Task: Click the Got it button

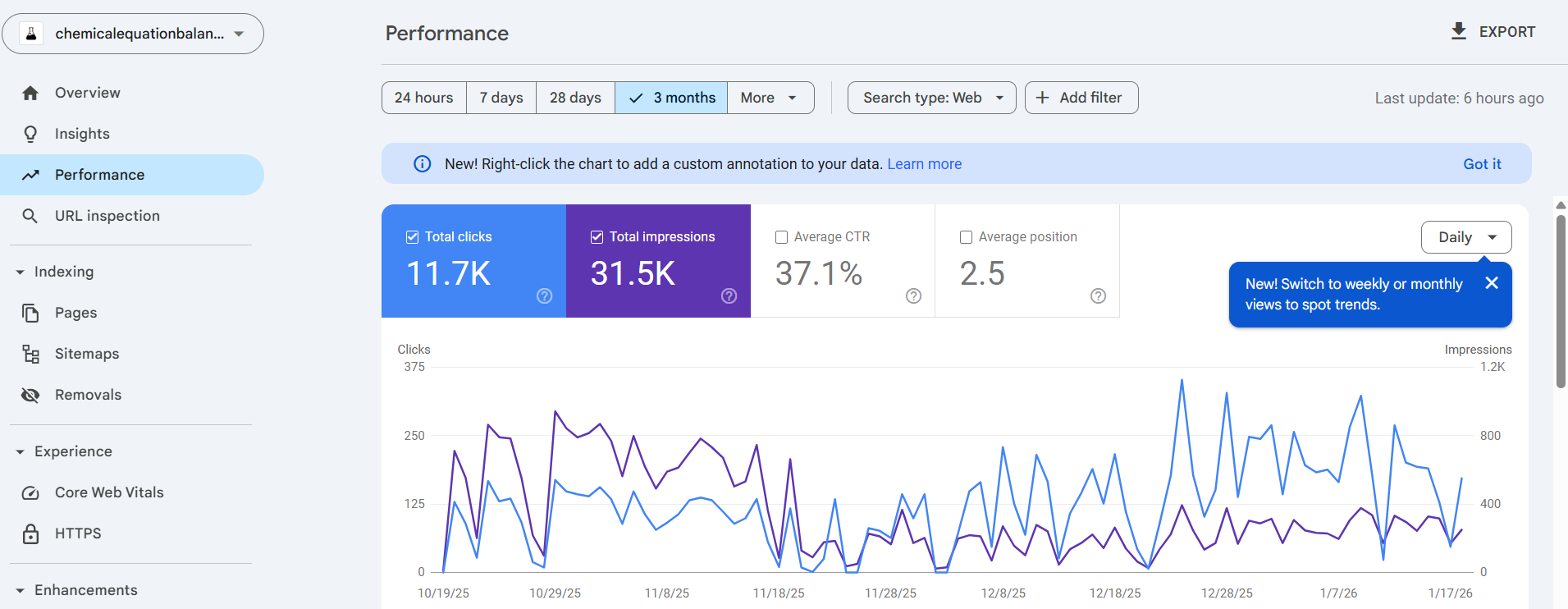Action: [1481, 164]
